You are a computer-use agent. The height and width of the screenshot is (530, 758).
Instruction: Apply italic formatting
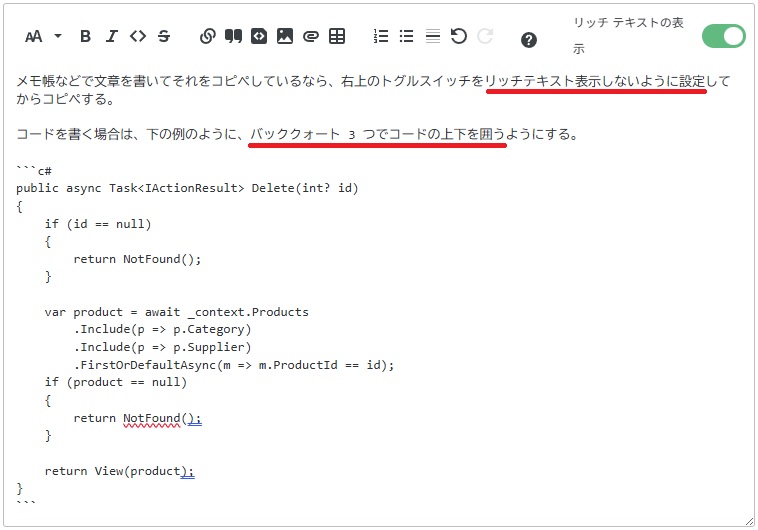pyautogui.click(x=112, y=36)
